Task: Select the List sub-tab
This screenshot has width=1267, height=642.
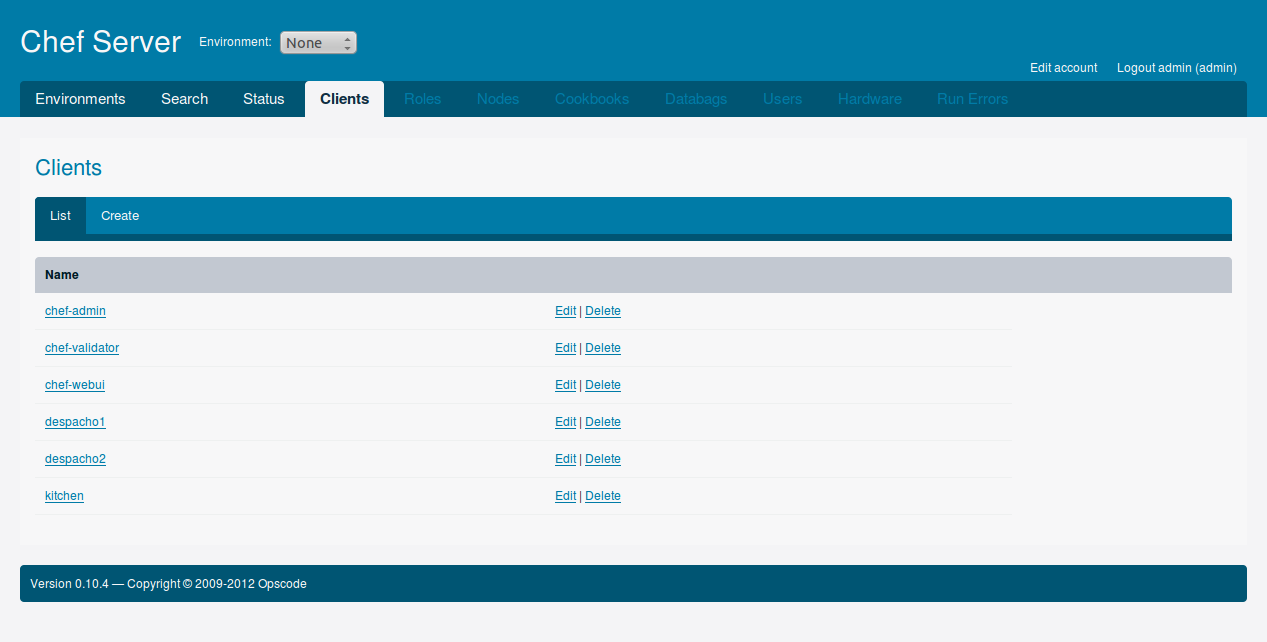Action: [60, 216]
